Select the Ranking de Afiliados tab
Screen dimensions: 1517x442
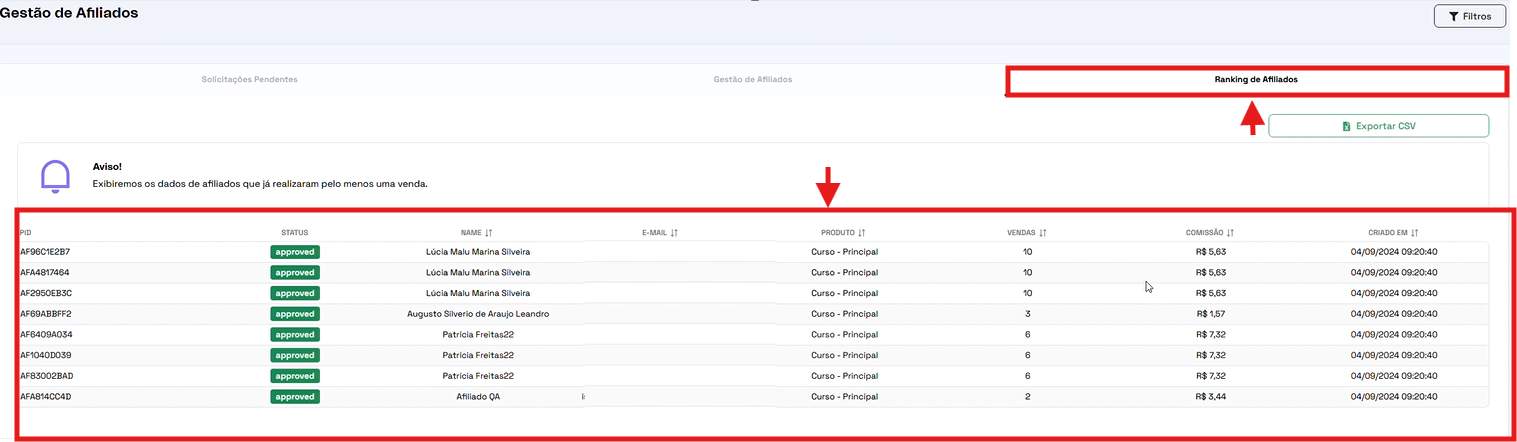coord(1256,79)
